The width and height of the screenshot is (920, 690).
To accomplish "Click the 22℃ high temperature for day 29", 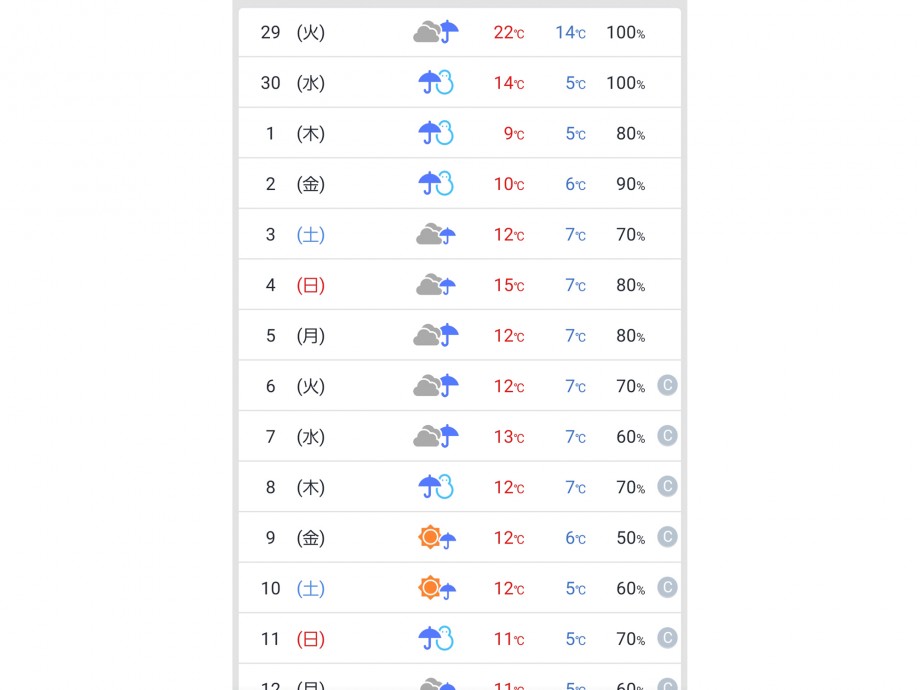I will point(509,32).
